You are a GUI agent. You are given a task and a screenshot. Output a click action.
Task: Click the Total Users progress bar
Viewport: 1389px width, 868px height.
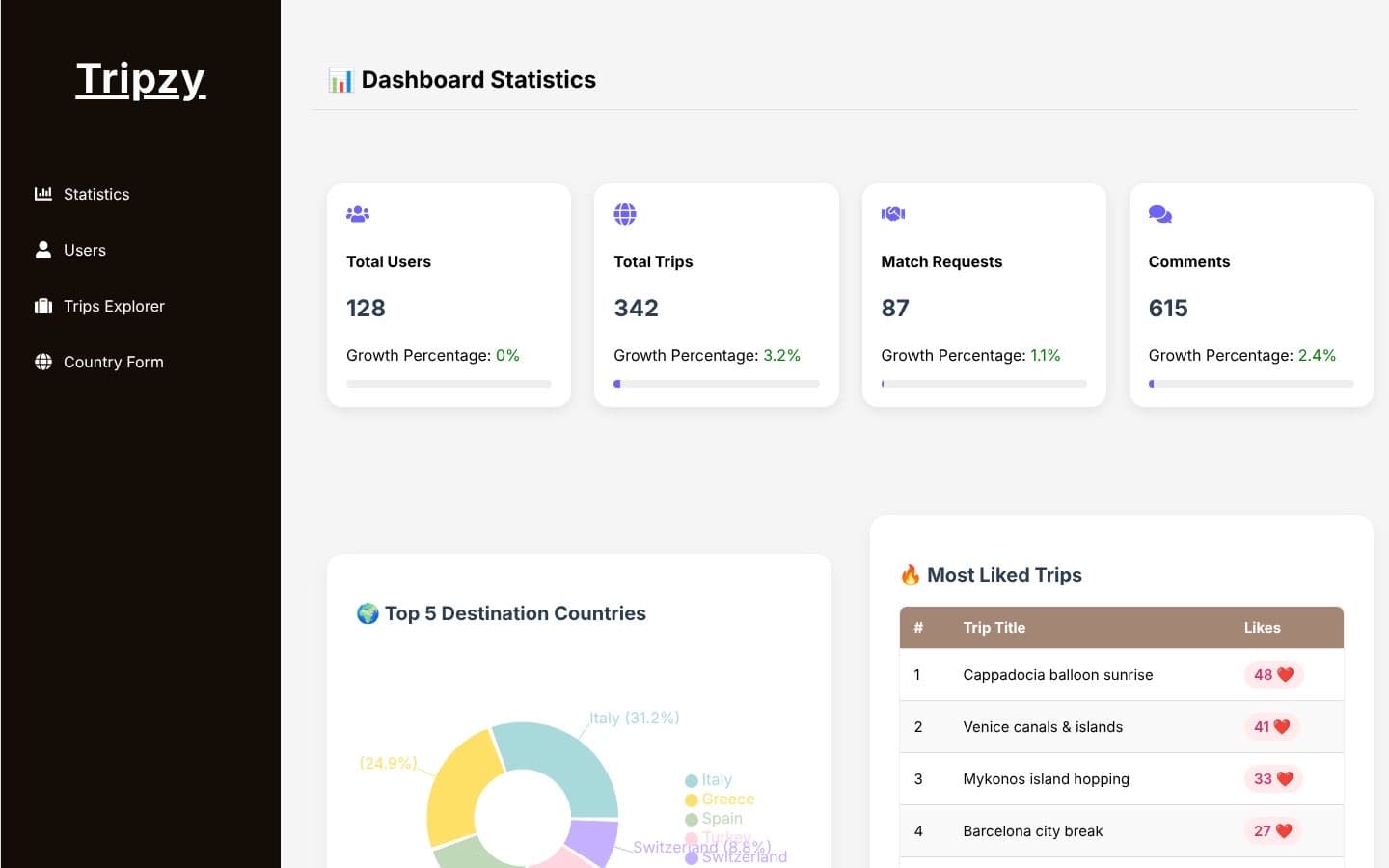pyautogui.click(x=449, y=384)
